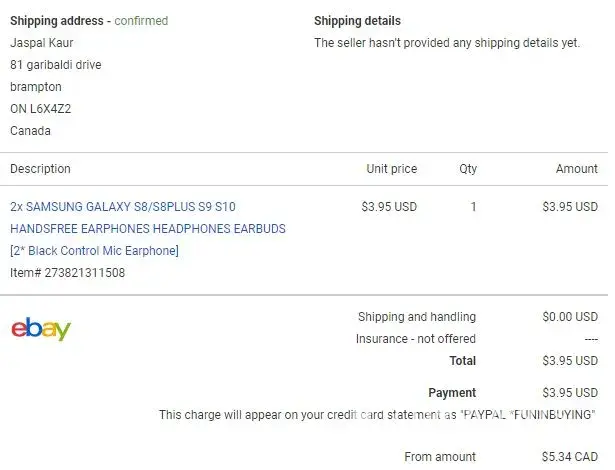
Task: Click the Unit price column header
Action: click(391, 169)
